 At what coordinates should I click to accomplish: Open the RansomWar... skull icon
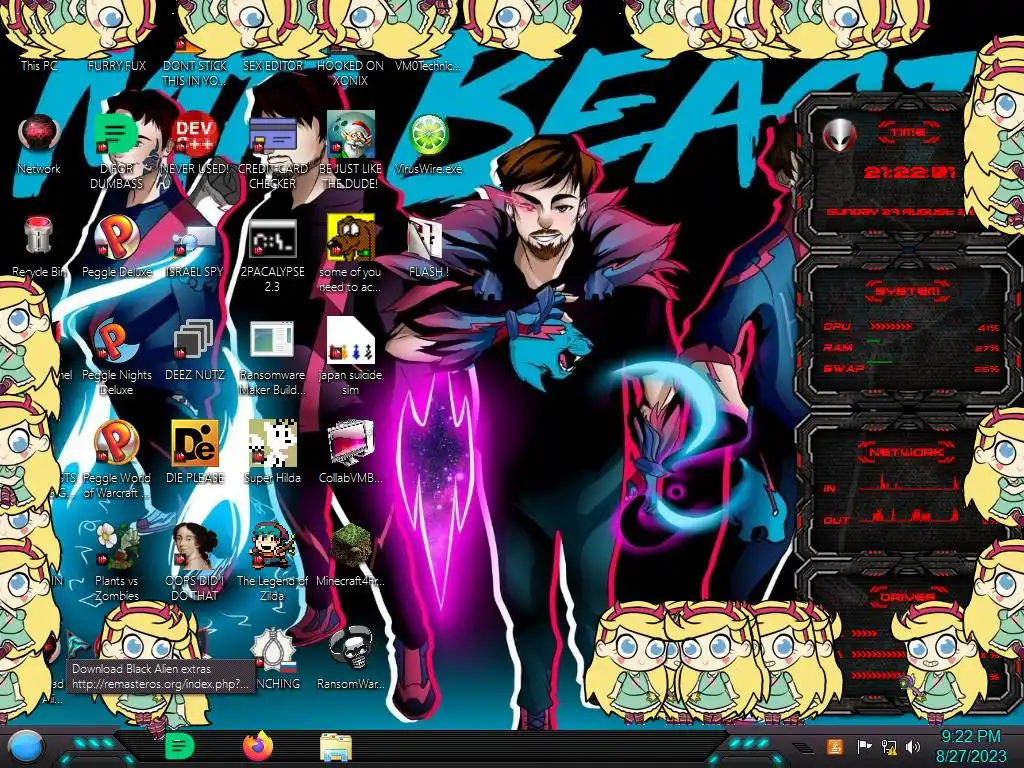click(350, 648)
